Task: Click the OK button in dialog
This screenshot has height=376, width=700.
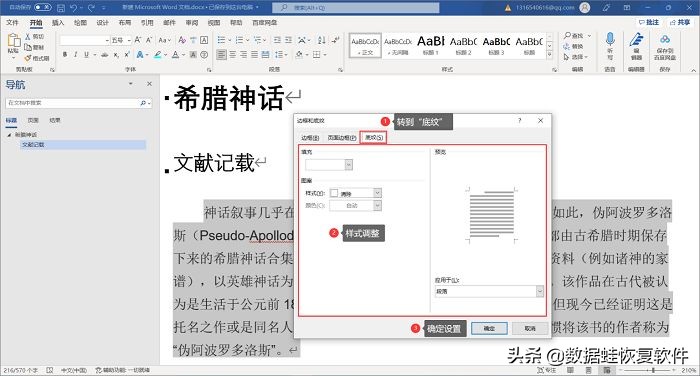Action: pos(489,328)
